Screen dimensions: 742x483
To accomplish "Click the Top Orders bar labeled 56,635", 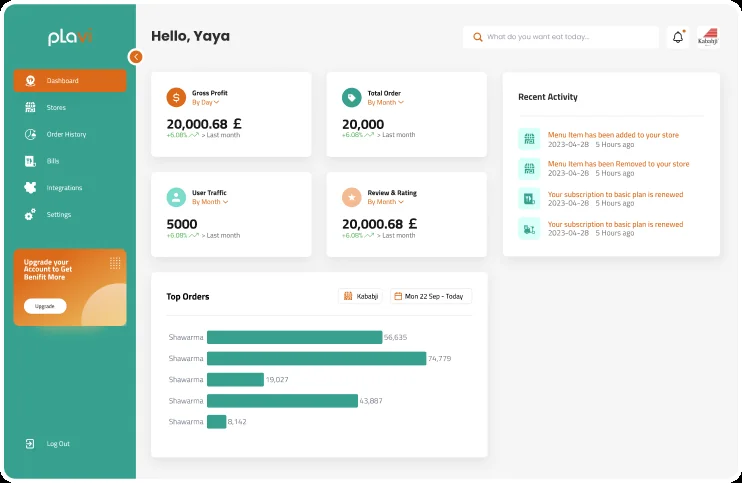I will tap(294, 337).
